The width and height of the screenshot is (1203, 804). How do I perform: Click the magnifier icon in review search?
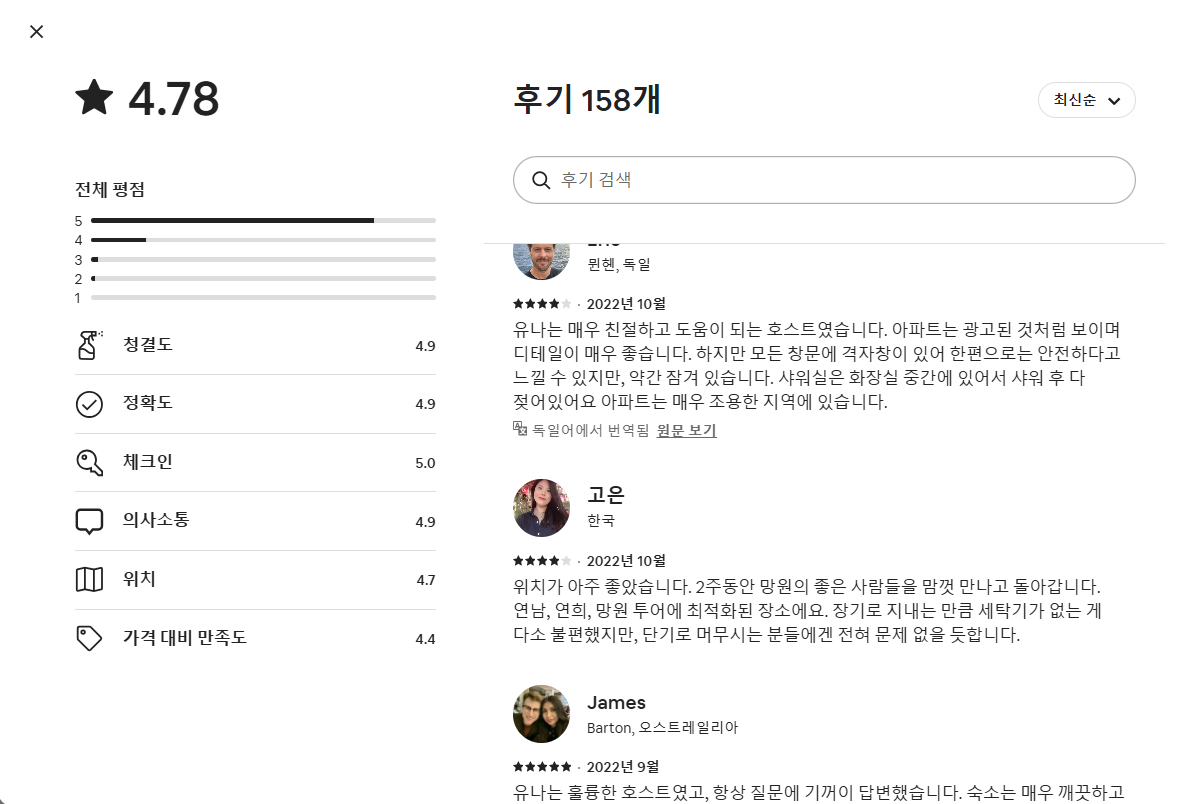pos(541,180)
